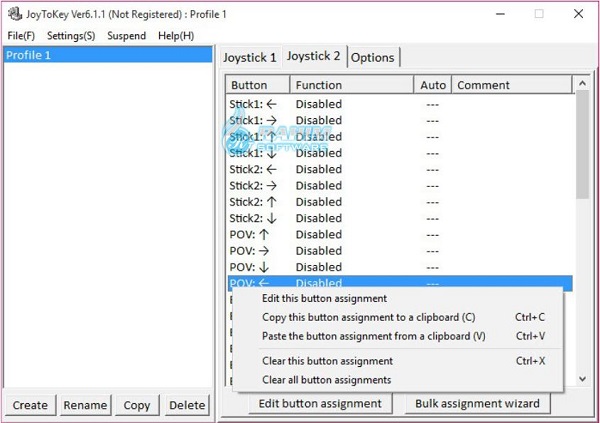Click the Delete profile button
Image resolution: width=600 pixels, height=423 pixels.
[187, 405]
